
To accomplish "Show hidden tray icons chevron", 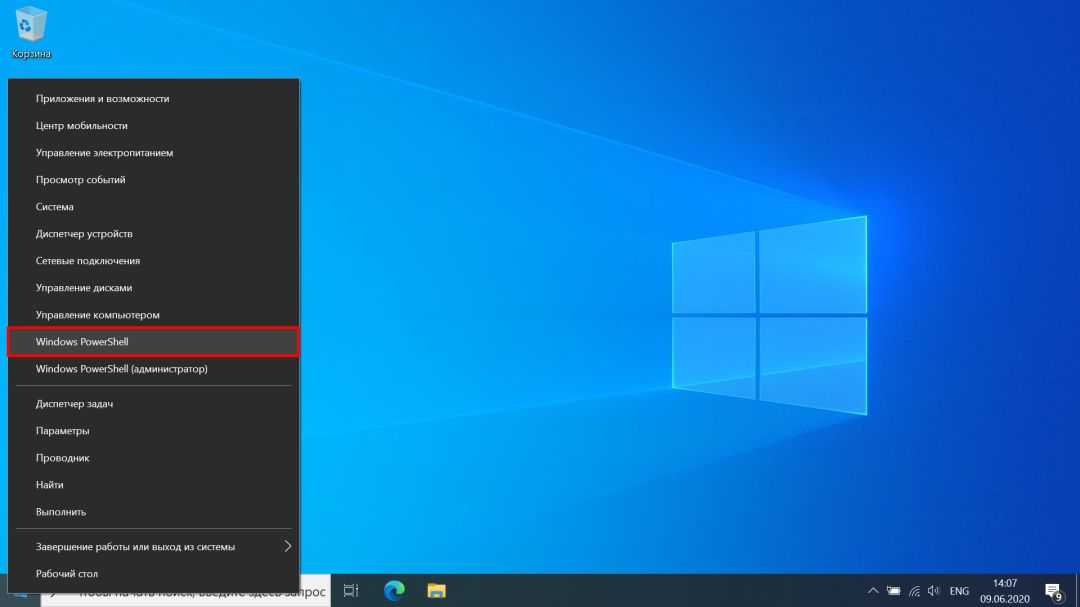I will click(872, 590).
